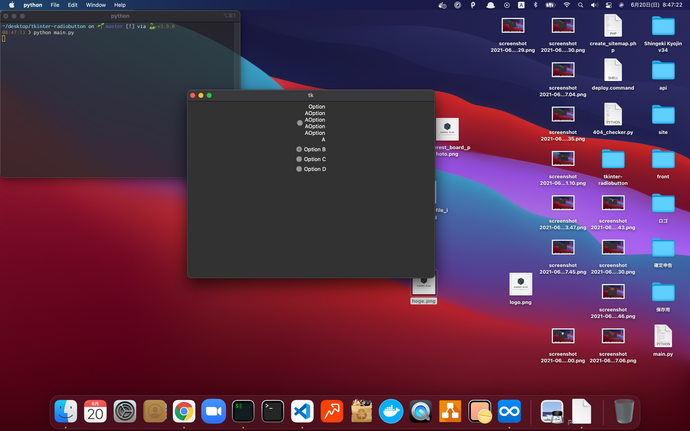The image size is (690, 431).
Task: Click the volume icon in menu bar
Action: [594, 5]
